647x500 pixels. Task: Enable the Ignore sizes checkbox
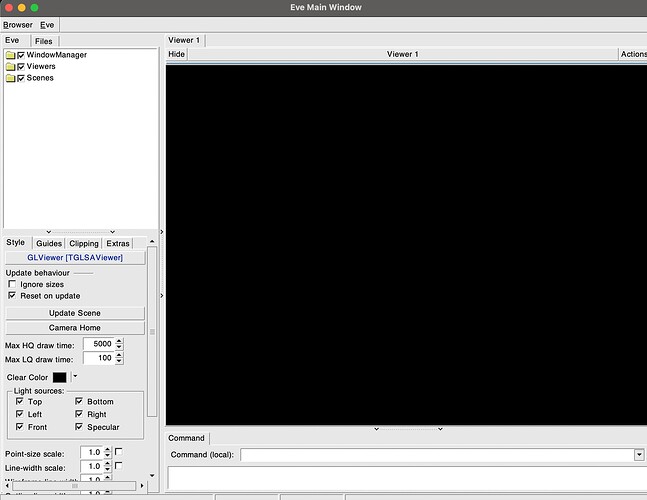pos(12,284)
